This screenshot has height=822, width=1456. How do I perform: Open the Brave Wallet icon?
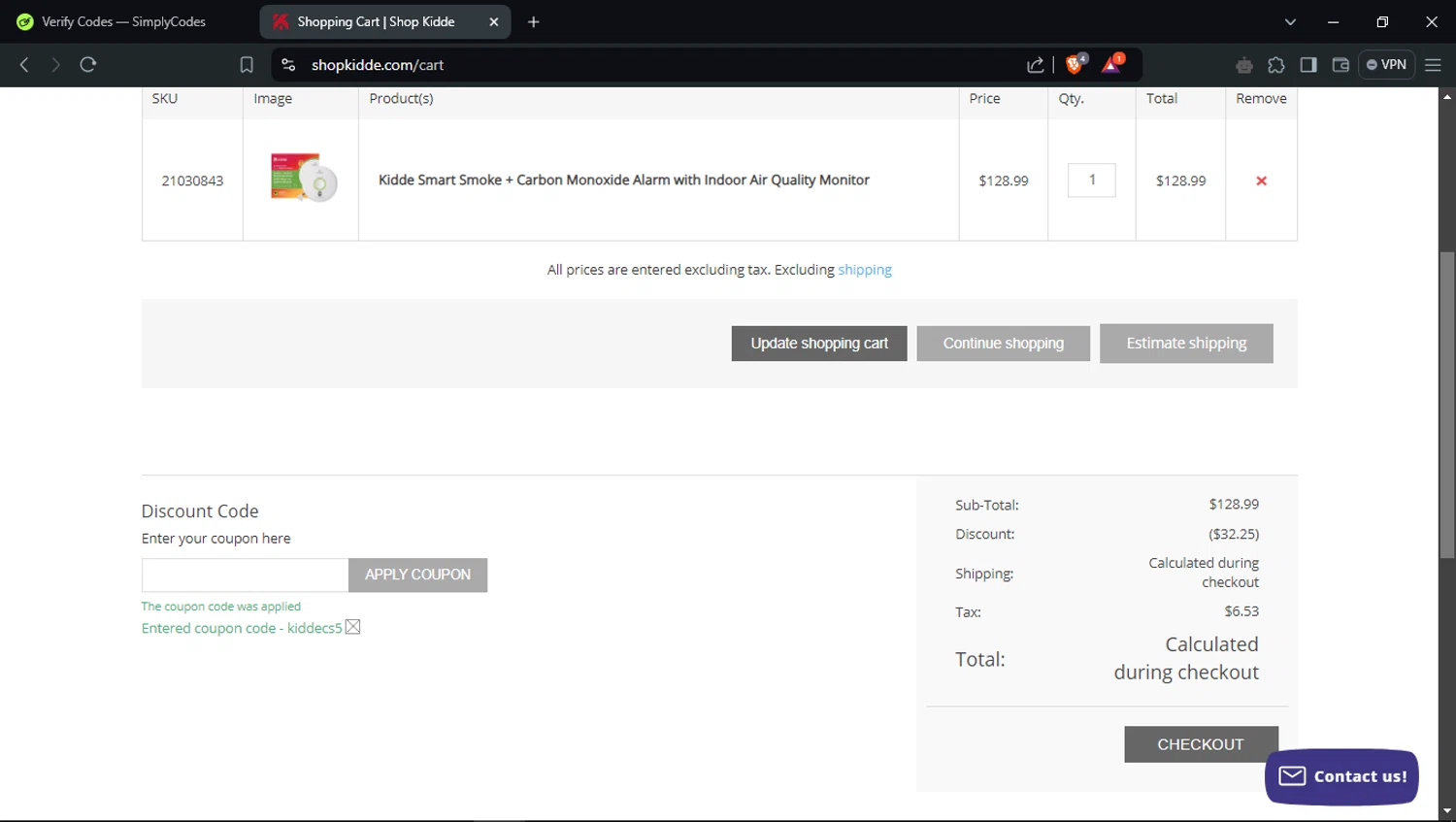tap(1340, 65)
